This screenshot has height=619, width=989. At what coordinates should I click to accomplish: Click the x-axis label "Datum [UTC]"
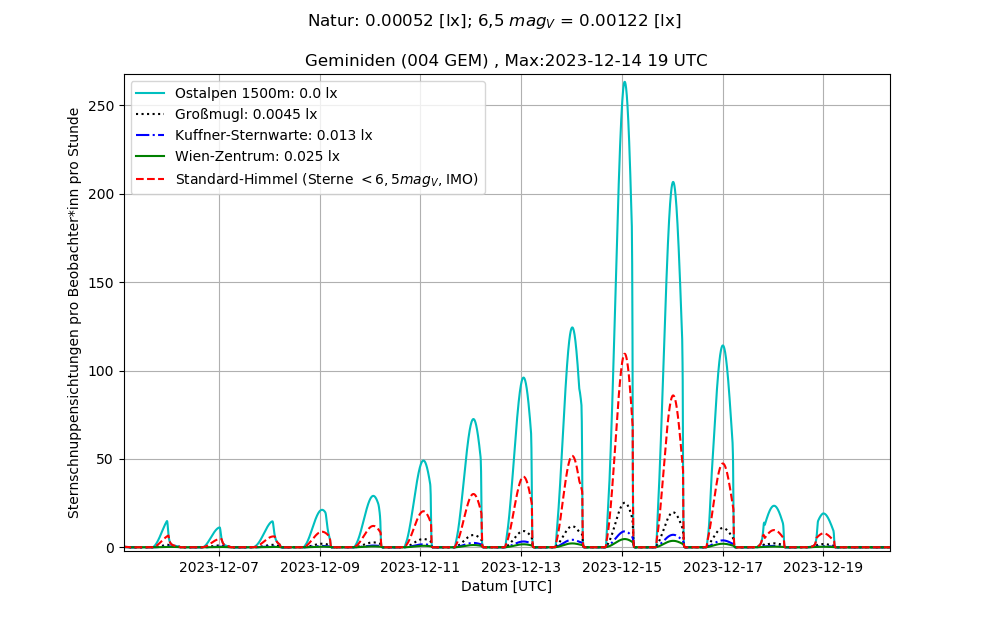(x=506, y=586)
